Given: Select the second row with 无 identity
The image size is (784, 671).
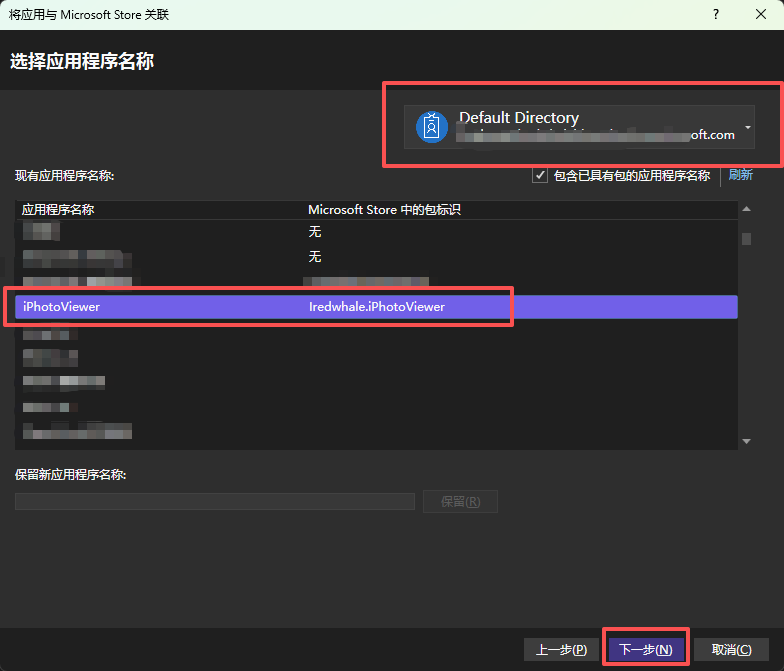Looking at the screenshot, I should pyautogui.click(x=376, y=256).
